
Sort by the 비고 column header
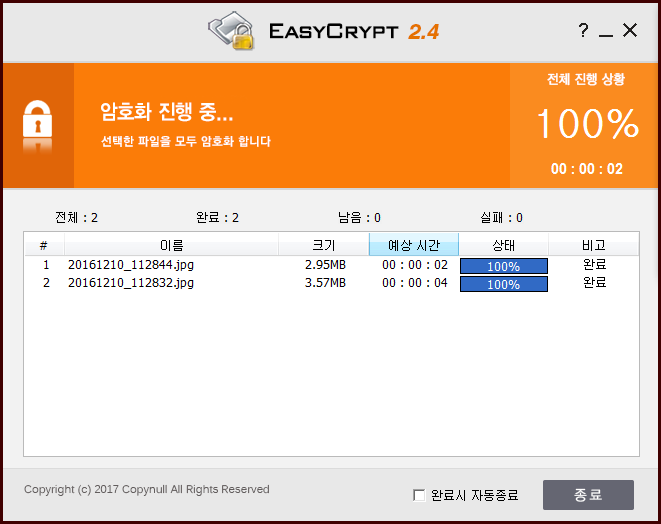coord(594,245)
